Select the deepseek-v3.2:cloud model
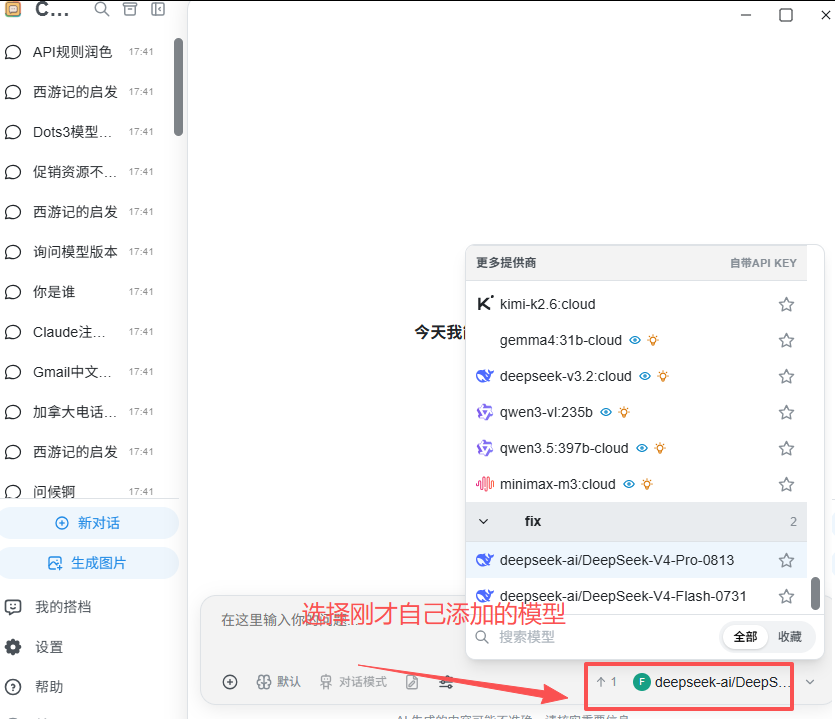This screenshot has height=719, width=835. [636, 377]
